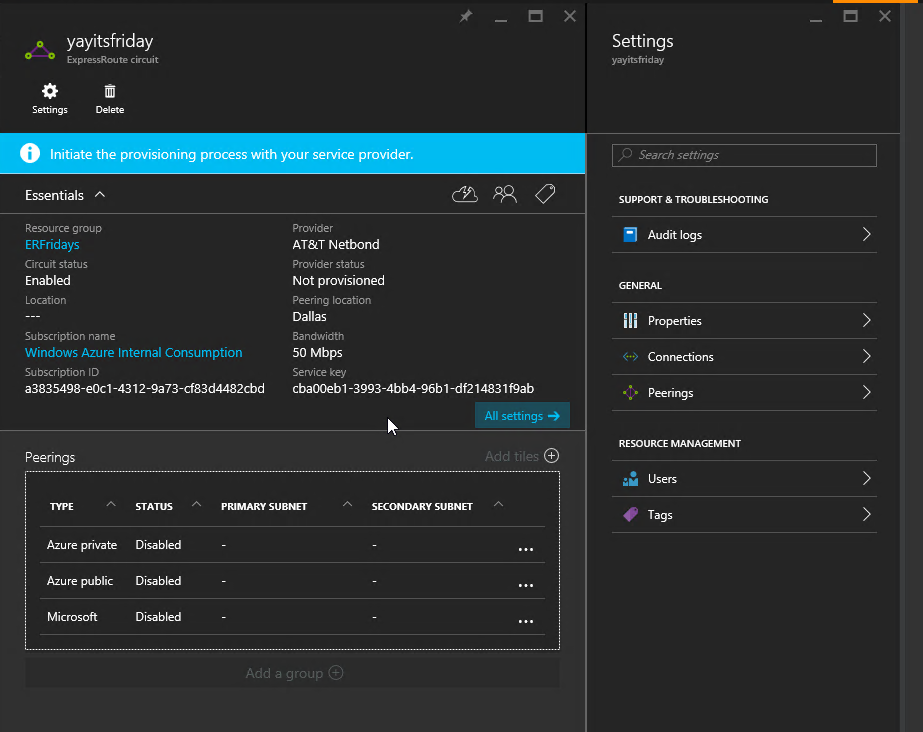Collapse the Essentials section
923x732 pixels.
tap(99, 195)
